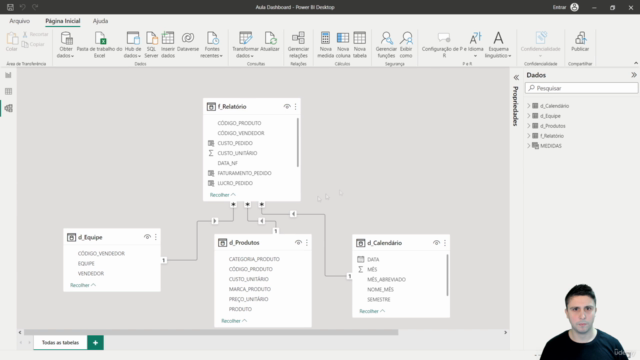The image size is (640, 360).
Task: Open Hub de dados
Action: (x=133, y=44)
